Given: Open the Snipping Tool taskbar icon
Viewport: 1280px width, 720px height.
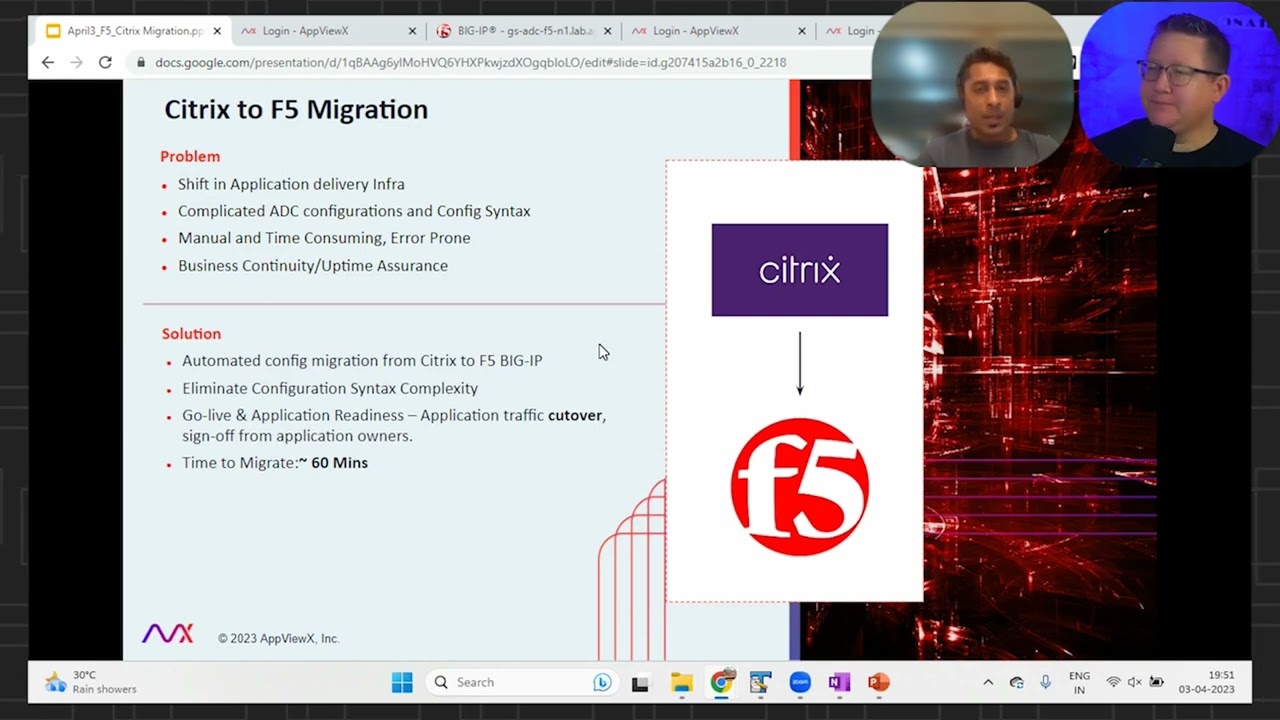Looking at the screenshot, I should pyautogui.click(x=760, y=683).
